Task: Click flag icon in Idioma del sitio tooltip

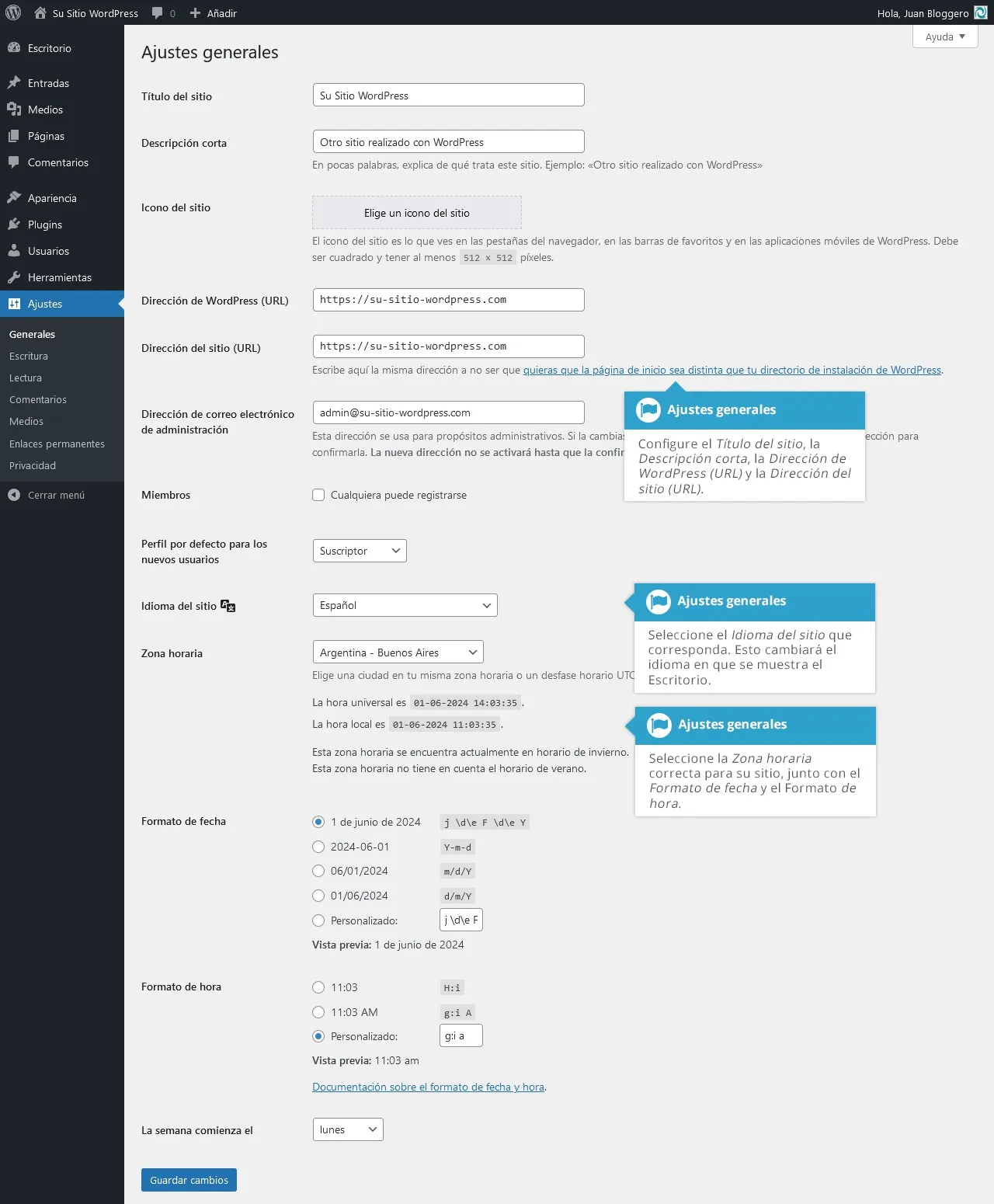Action: pyautogui.click(x=659, y=601)
